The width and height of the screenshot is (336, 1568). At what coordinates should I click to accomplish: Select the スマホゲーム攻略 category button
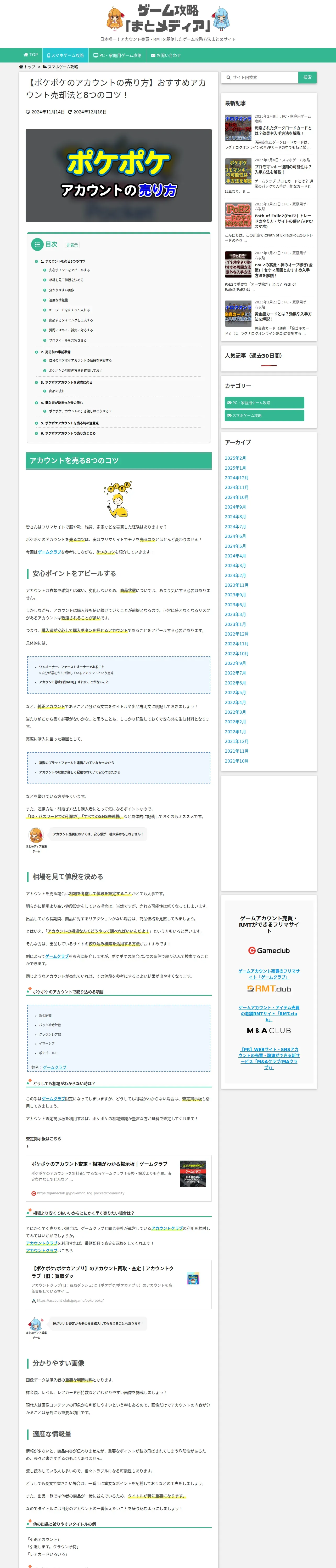click(x=264, y=415)
